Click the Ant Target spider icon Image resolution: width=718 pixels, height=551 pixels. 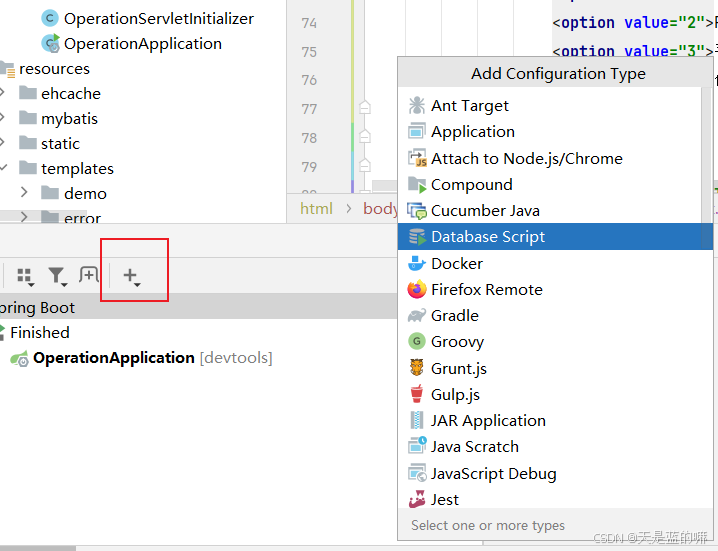coord(416,105)
